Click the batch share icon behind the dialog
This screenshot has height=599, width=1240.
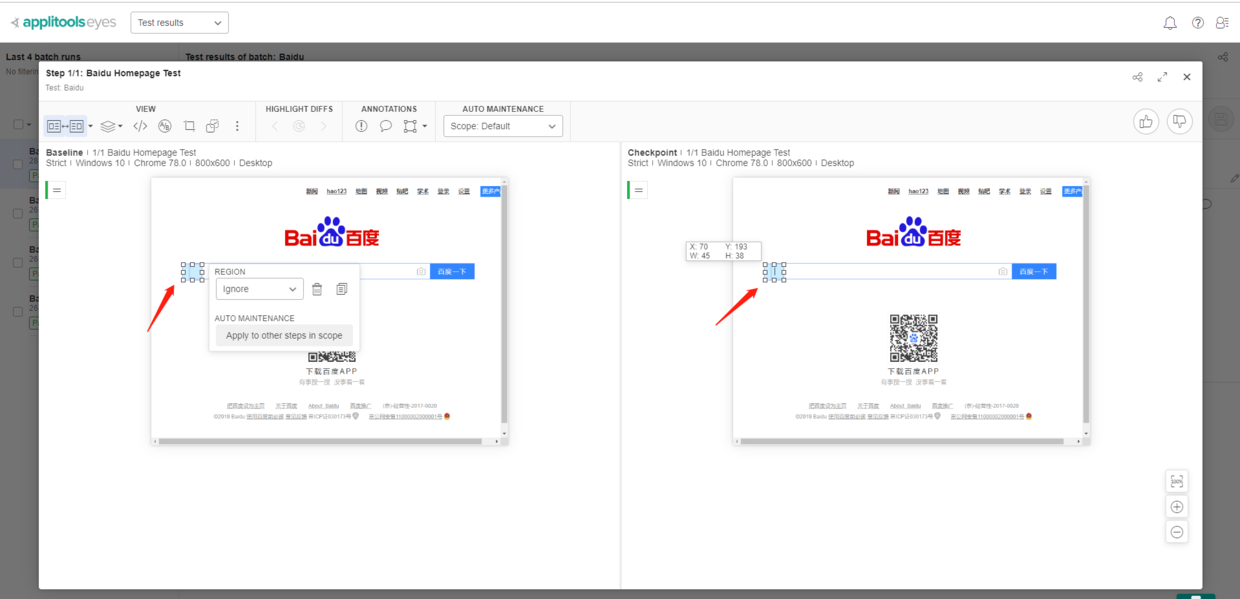click(x=1224, y=57)
